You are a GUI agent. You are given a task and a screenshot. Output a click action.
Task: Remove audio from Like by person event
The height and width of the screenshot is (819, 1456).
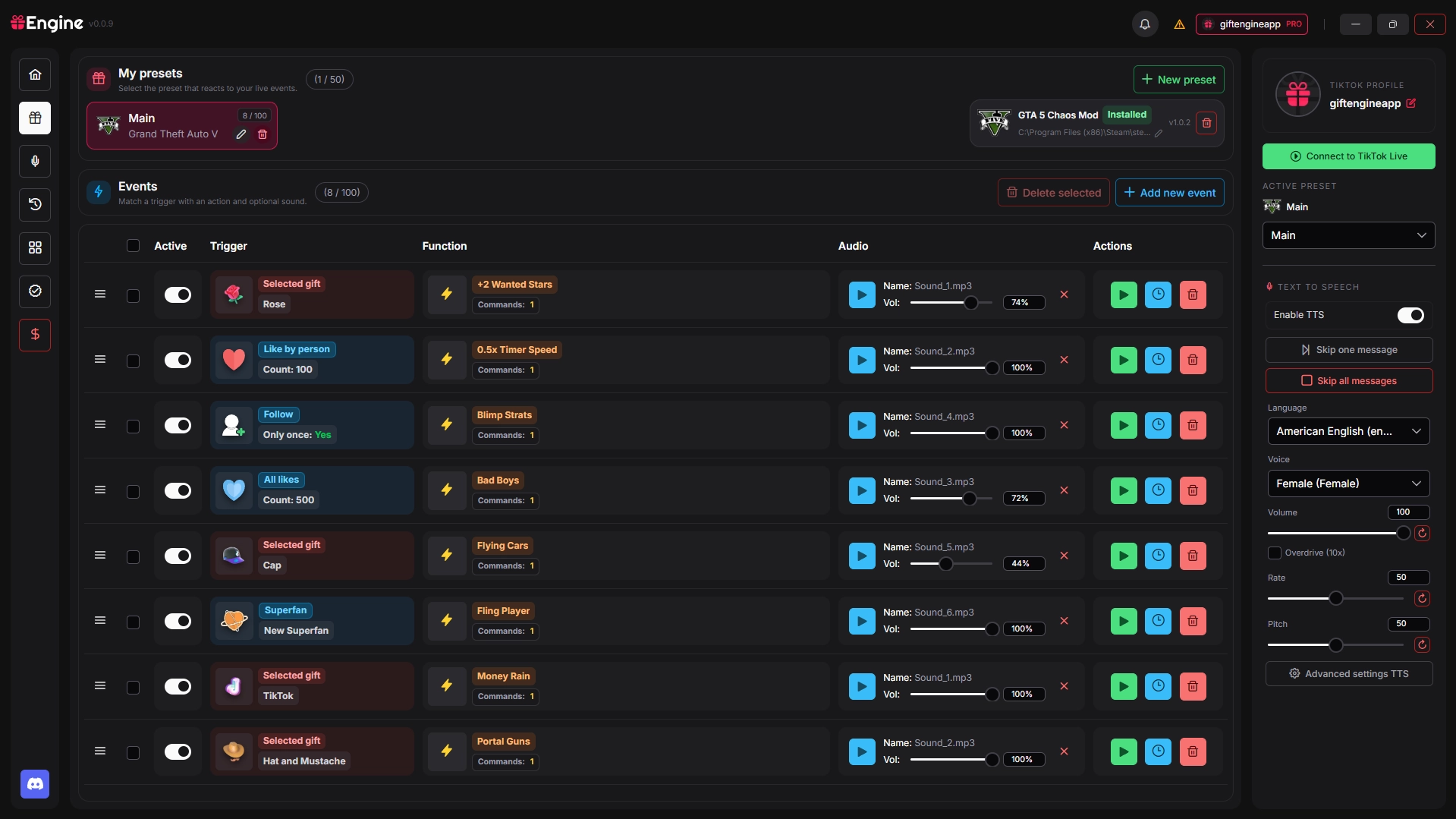click(x=1064, y=360)
